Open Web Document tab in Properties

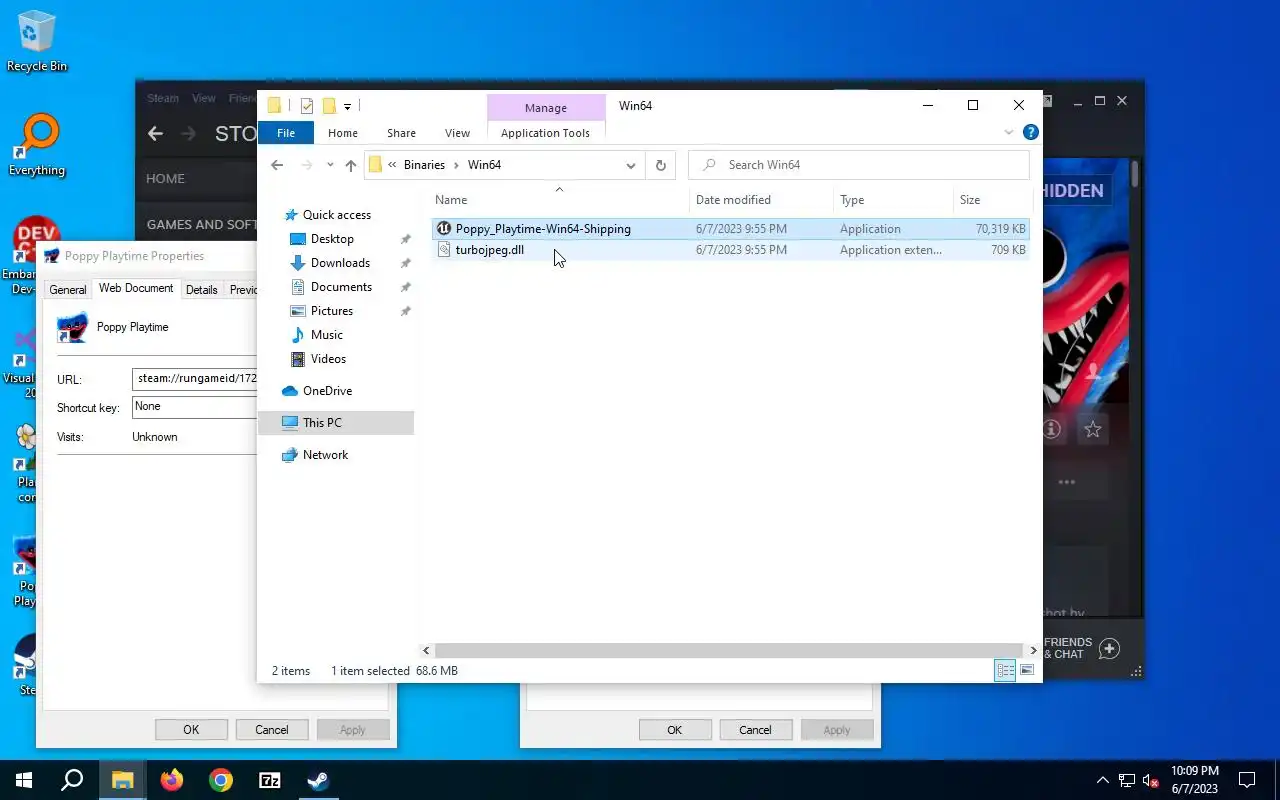point(136,288)
